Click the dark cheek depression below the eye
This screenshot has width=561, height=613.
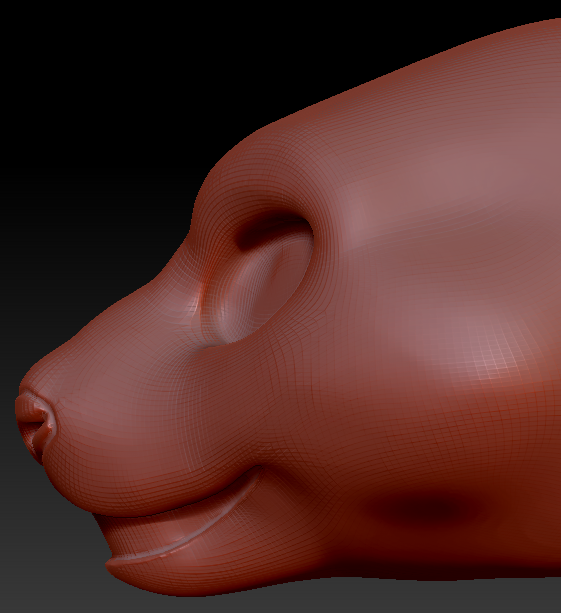(422, 507)
